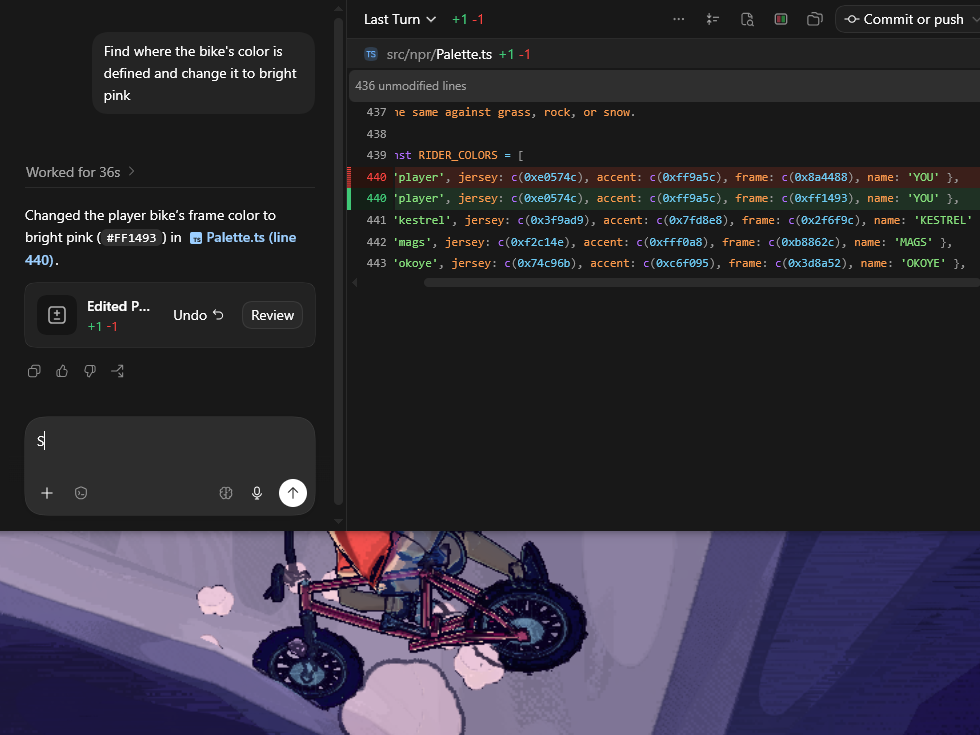Image resolution: width=980 pixels, height=735 pixels.
Task: Click the left scroll arrow under the diff
Action: tap(355, 282)
